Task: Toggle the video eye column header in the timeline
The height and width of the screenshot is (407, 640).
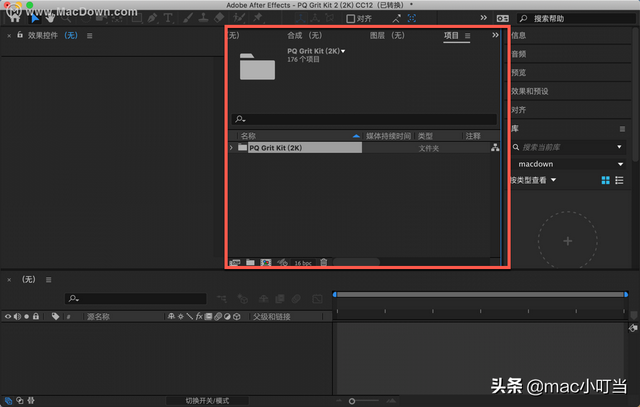Action: [8, 316]
